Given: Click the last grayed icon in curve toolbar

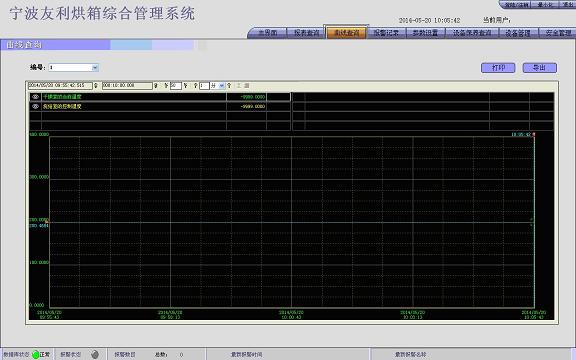Looking at the screenshot, I should click(246, 86).
